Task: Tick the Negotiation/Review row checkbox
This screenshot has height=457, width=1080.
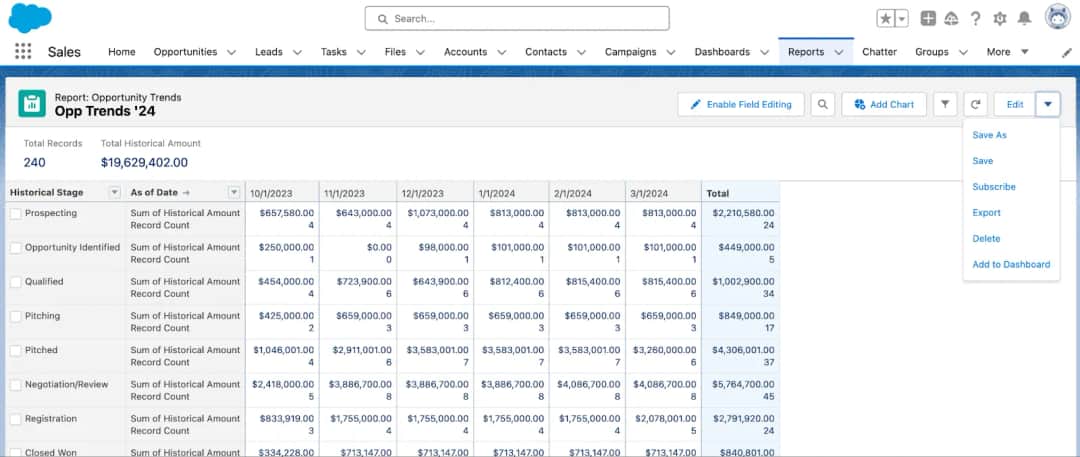Action: coord(15,385)
